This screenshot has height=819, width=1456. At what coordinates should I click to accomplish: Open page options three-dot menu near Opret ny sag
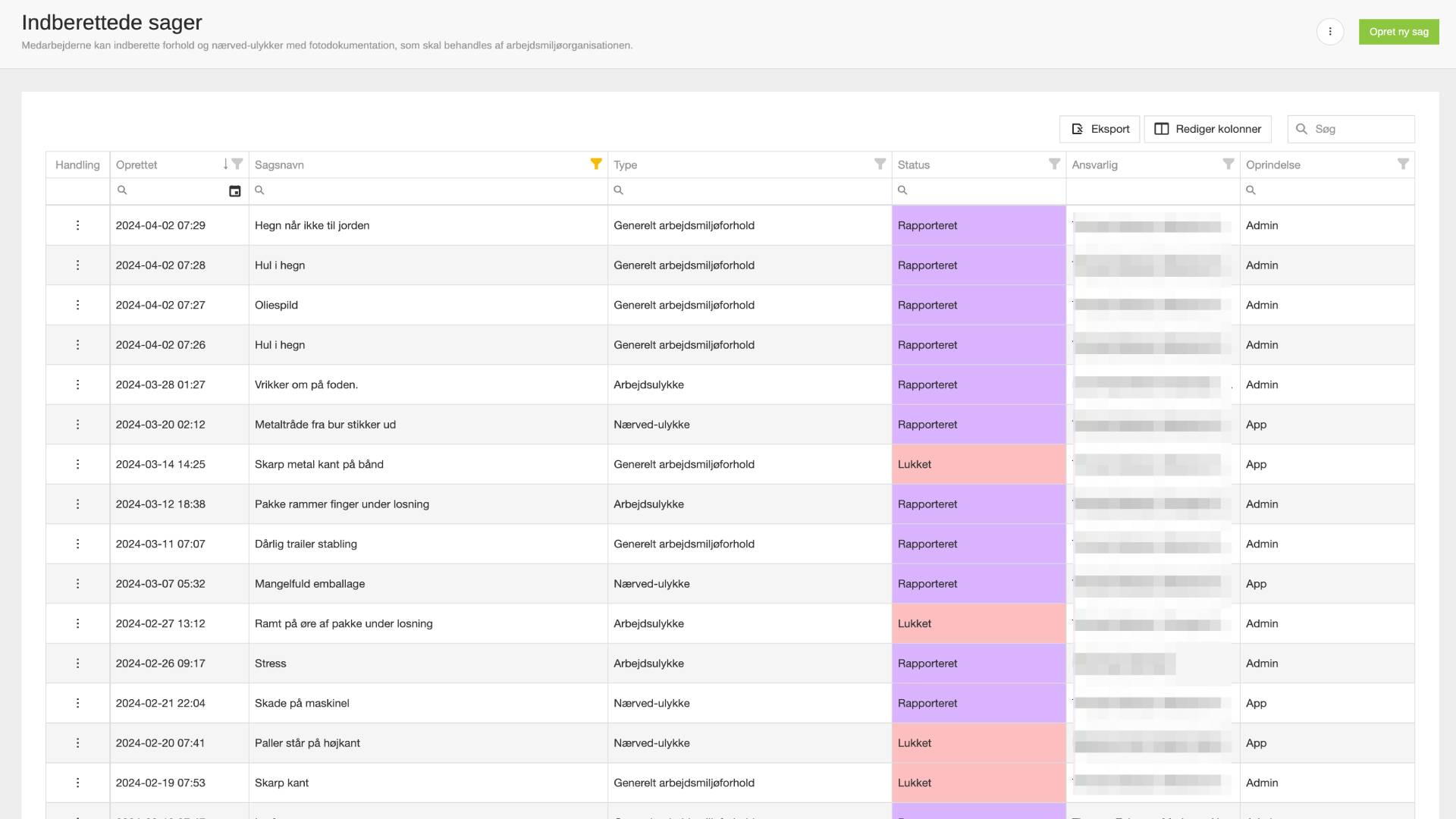(1330, 32)
